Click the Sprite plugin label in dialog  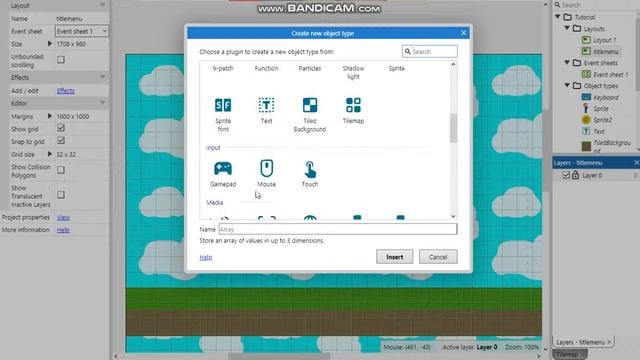pos(396,68)
